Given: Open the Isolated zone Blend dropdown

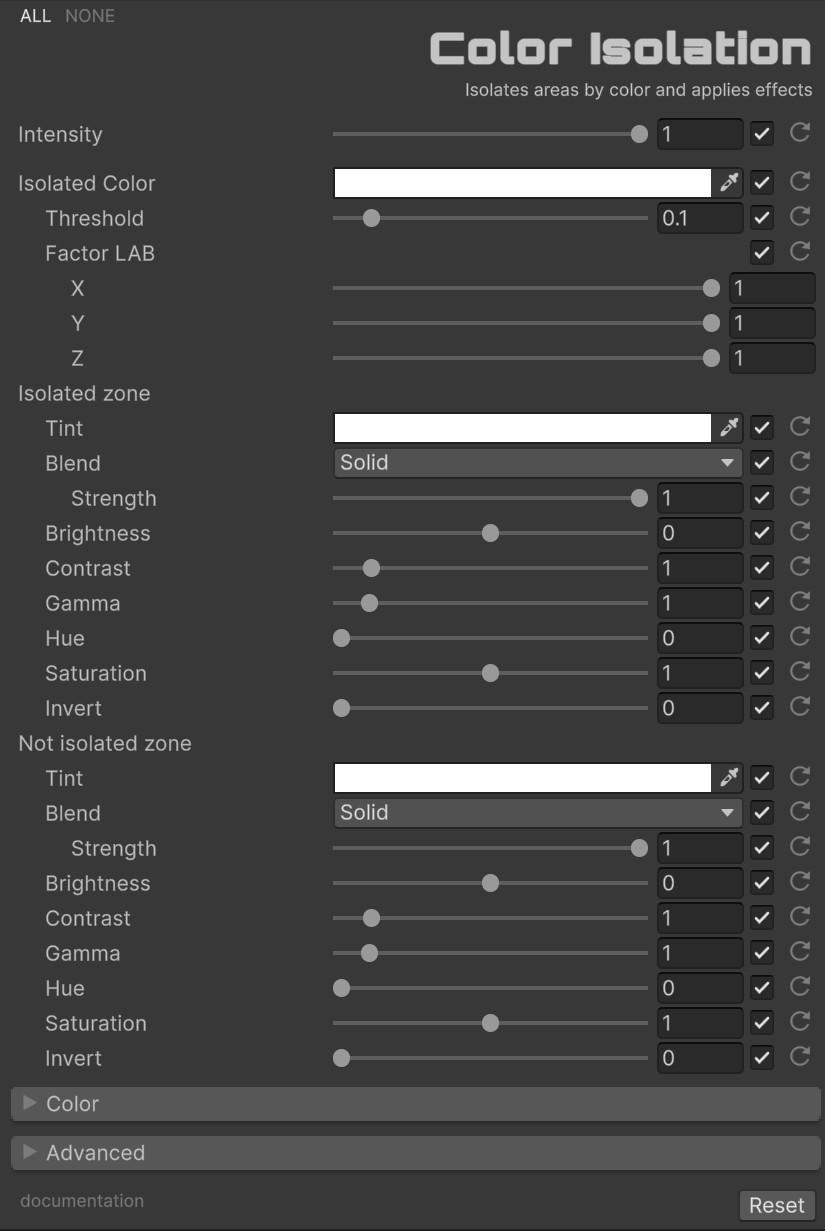Looking at the screenshot, I should 537,463.
